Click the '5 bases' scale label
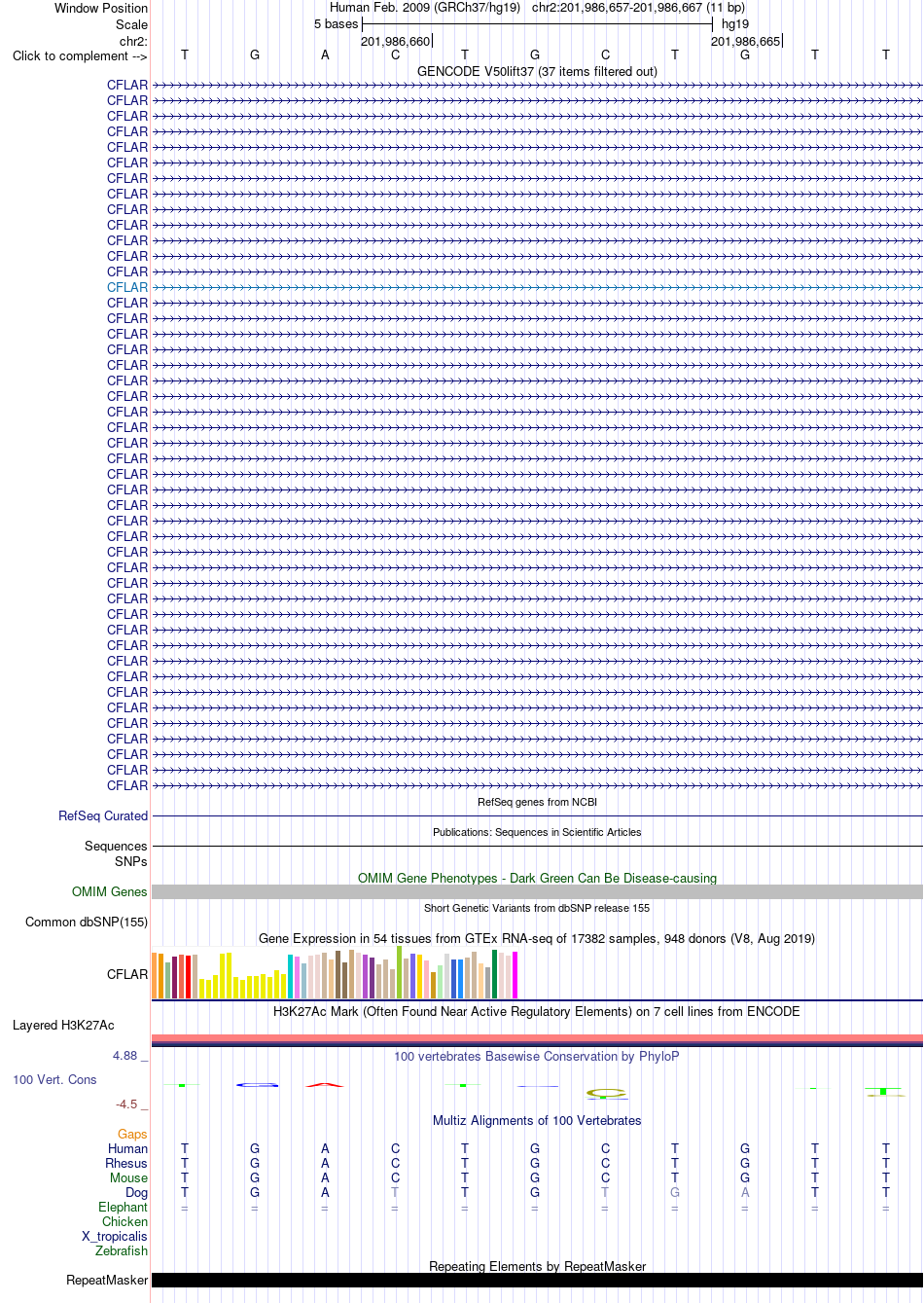 pos(337,24)
